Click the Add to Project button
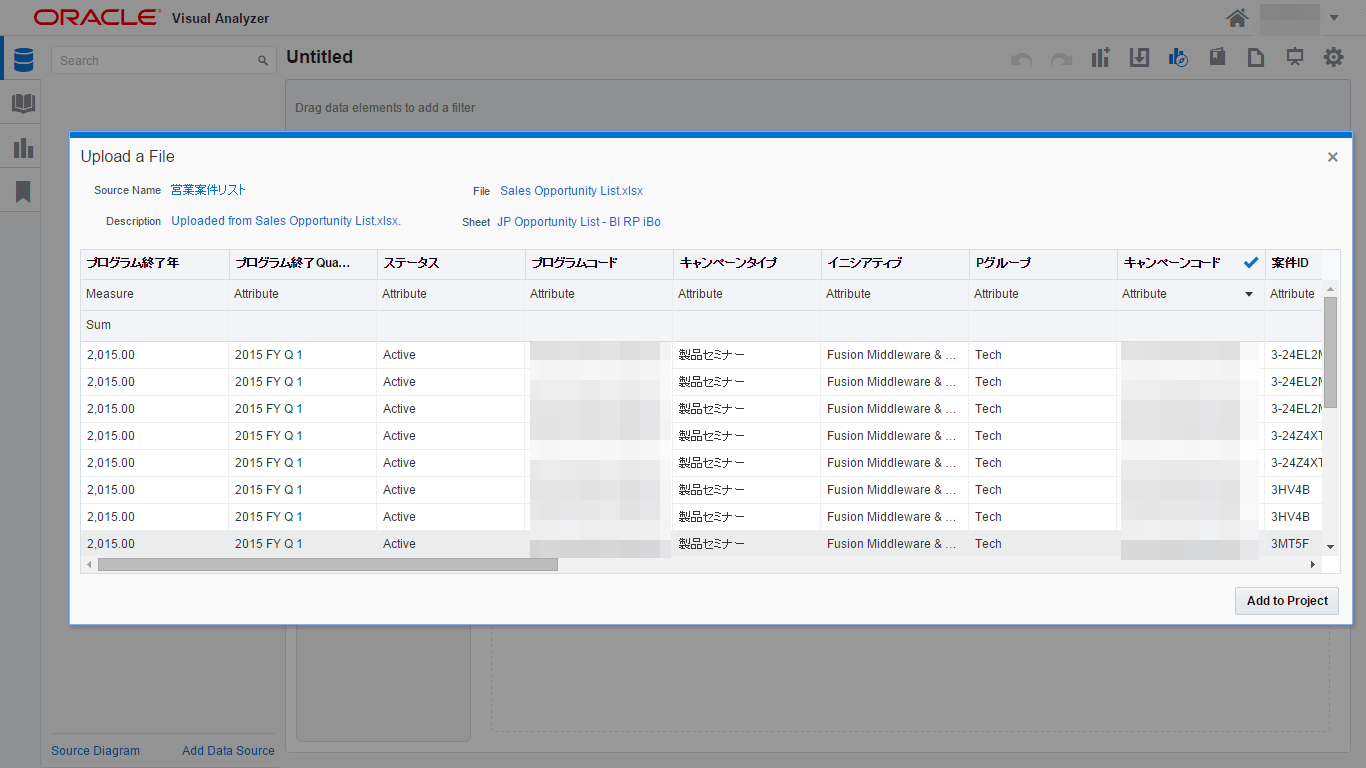The width and height of the screenshot is (1366, 768). tap(1286, 601)
